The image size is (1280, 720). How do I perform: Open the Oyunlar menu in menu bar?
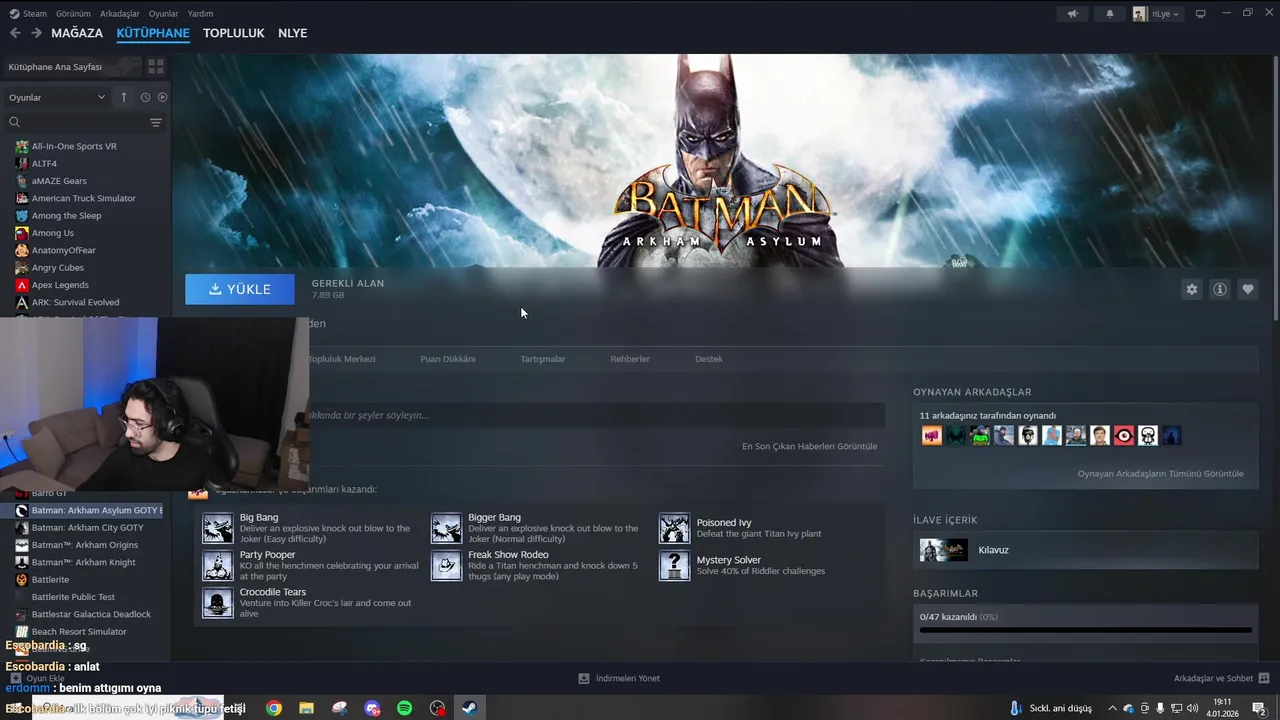click(x=163, y=14)
